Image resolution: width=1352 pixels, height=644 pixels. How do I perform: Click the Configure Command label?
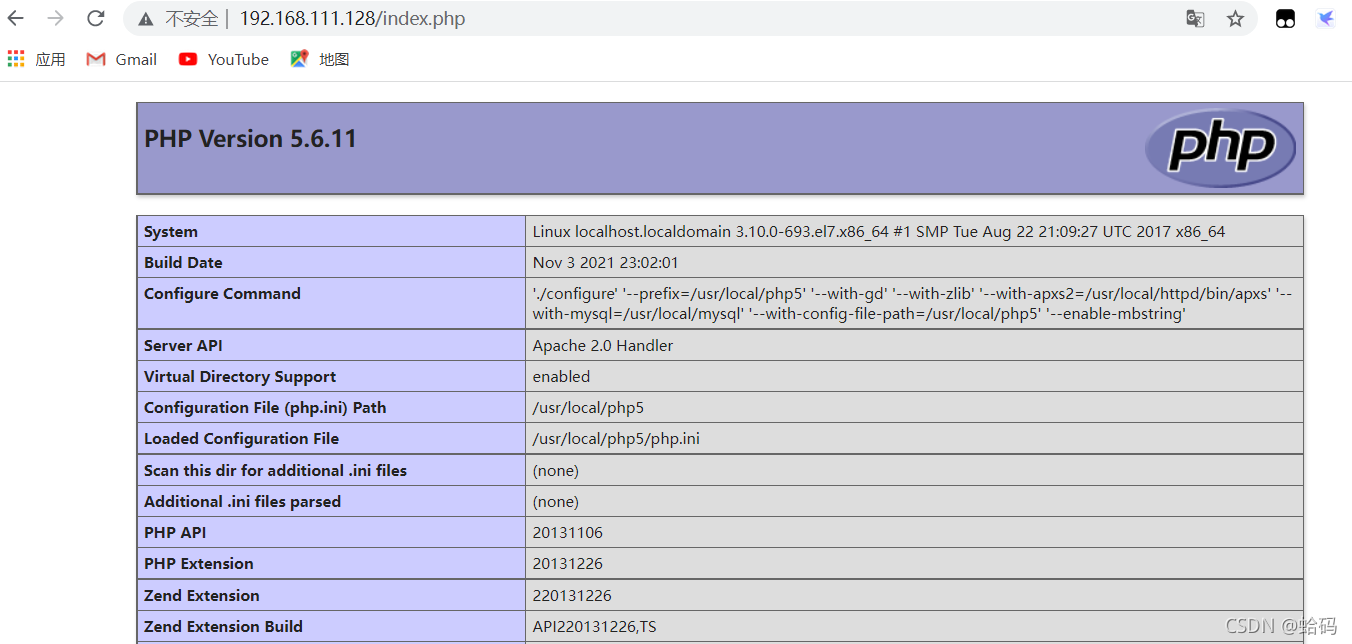pyautogui.click(x=222, y=294)
